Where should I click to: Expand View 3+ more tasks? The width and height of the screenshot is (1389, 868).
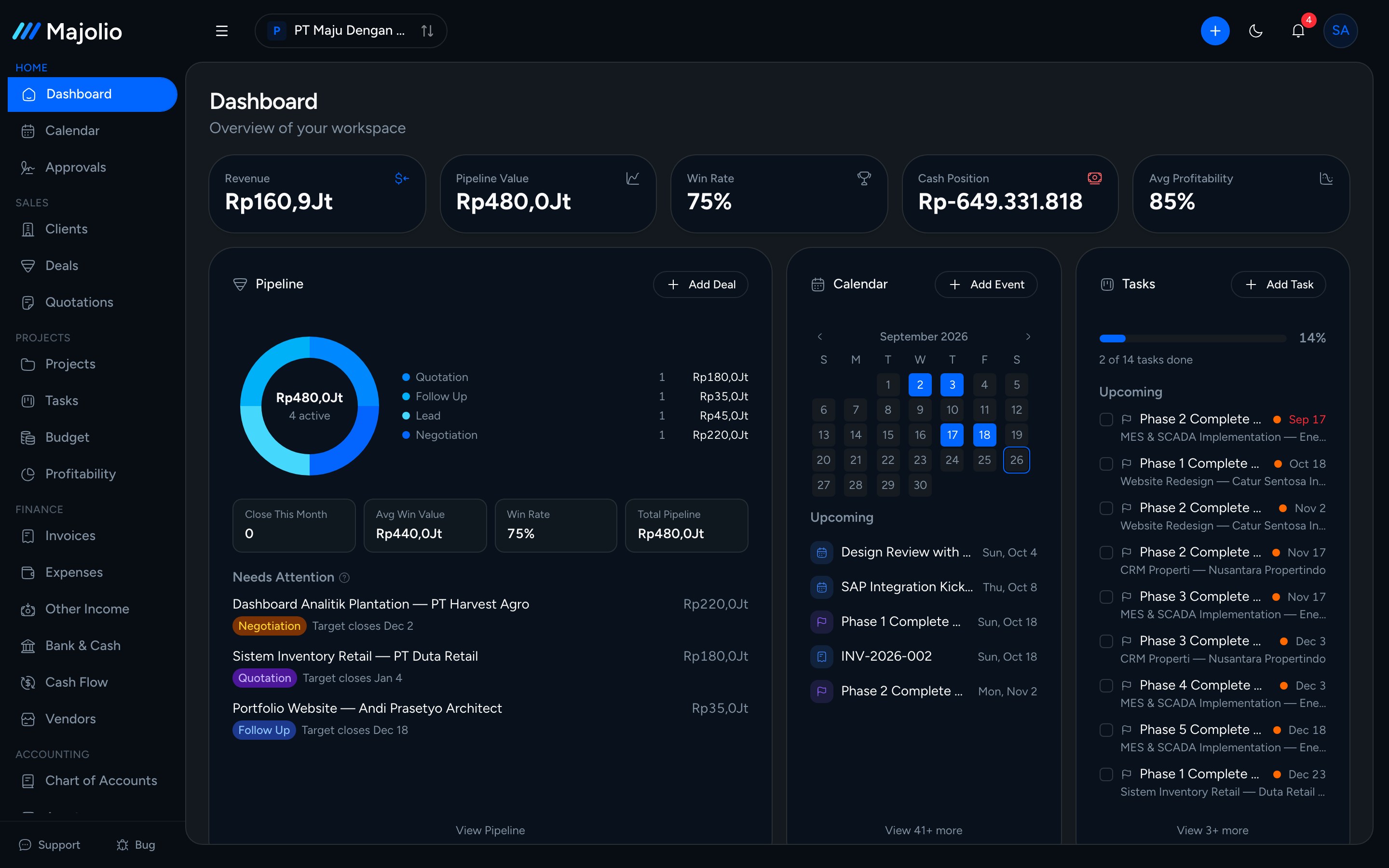pyautogui.click(x=1212, y=830)
